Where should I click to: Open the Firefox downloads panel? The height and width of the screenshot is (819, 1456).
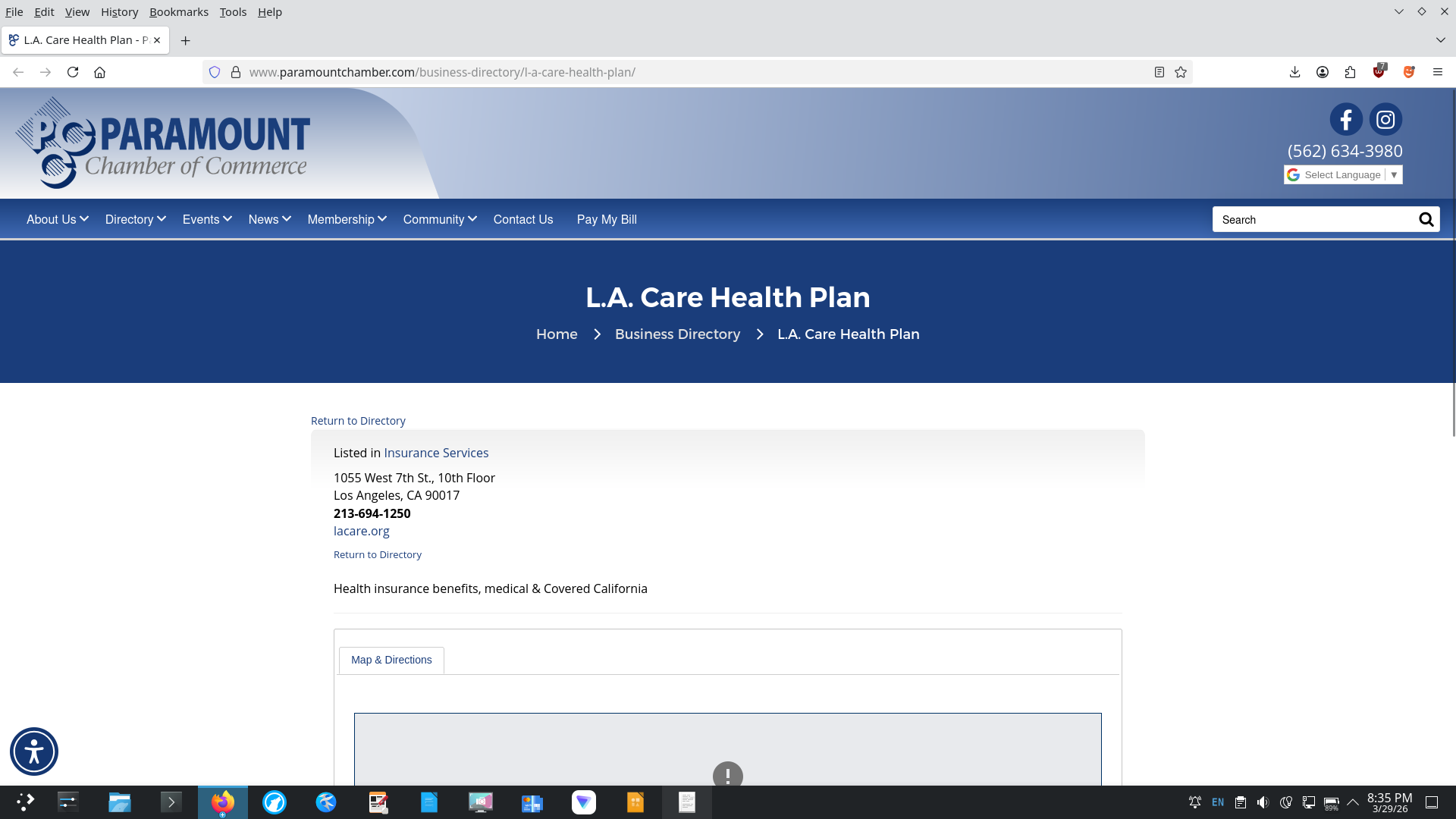click(x=1295, y=72)
